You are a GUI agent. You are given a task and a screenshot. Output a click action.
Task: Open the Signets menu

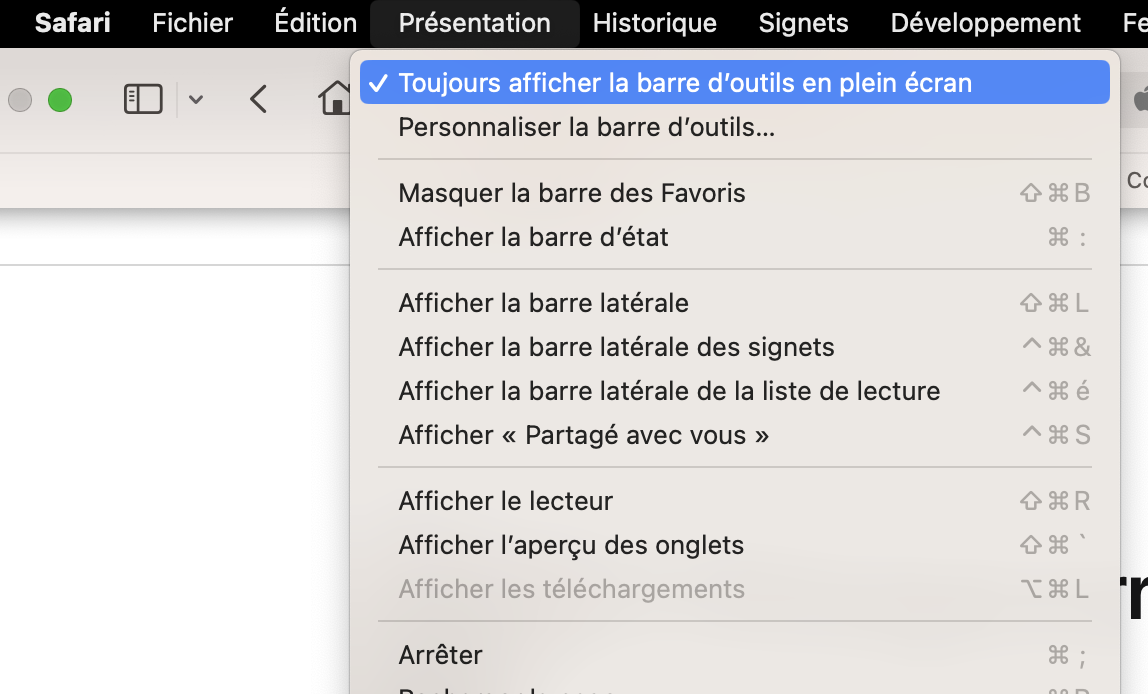803,23
